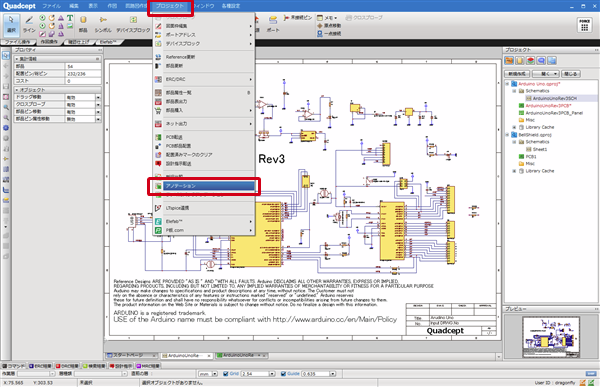Select the arrow Select tool in toolbar
This screenshot has height=387, width=600.
(x=11, y=24)
